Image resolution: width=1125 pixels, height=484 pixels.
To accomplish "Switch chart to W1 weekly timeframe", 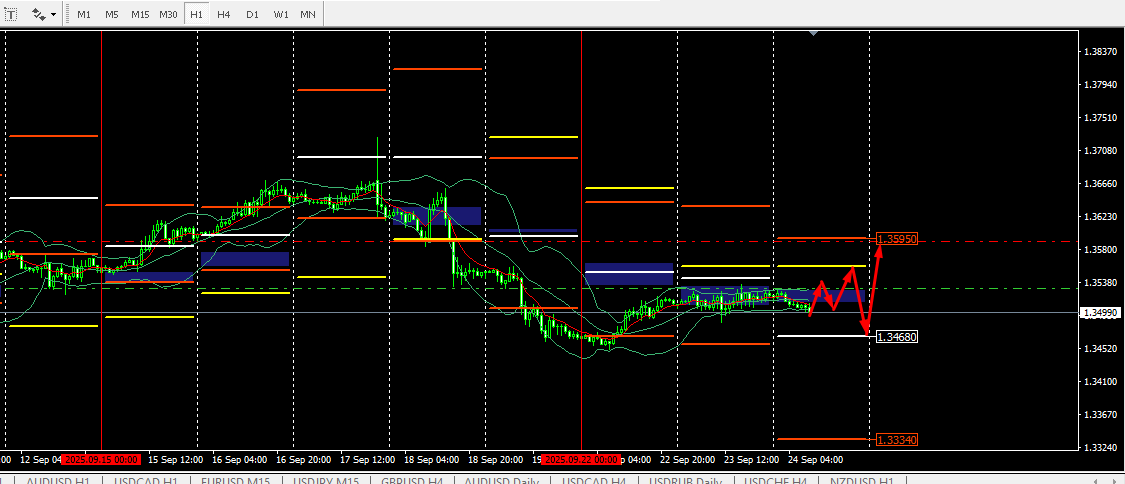I will (280, 14).
